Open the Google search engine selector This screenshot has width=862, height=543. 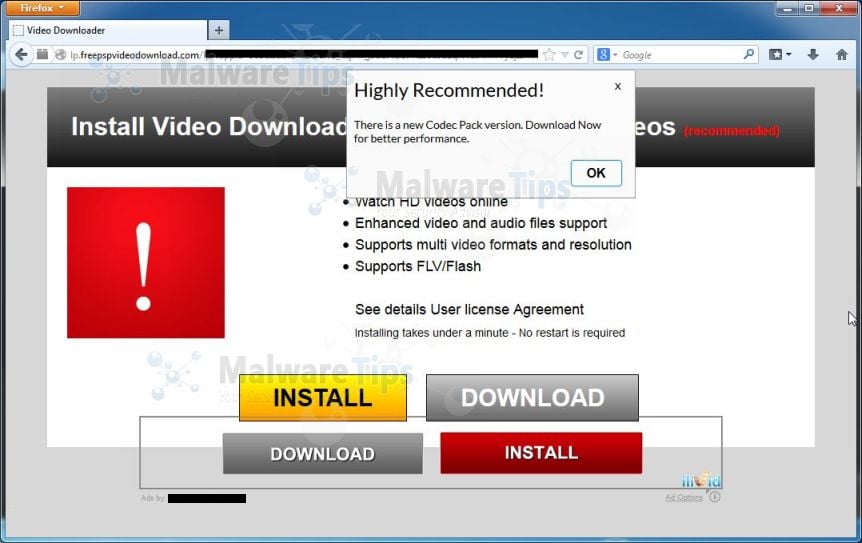pos(607,55)
